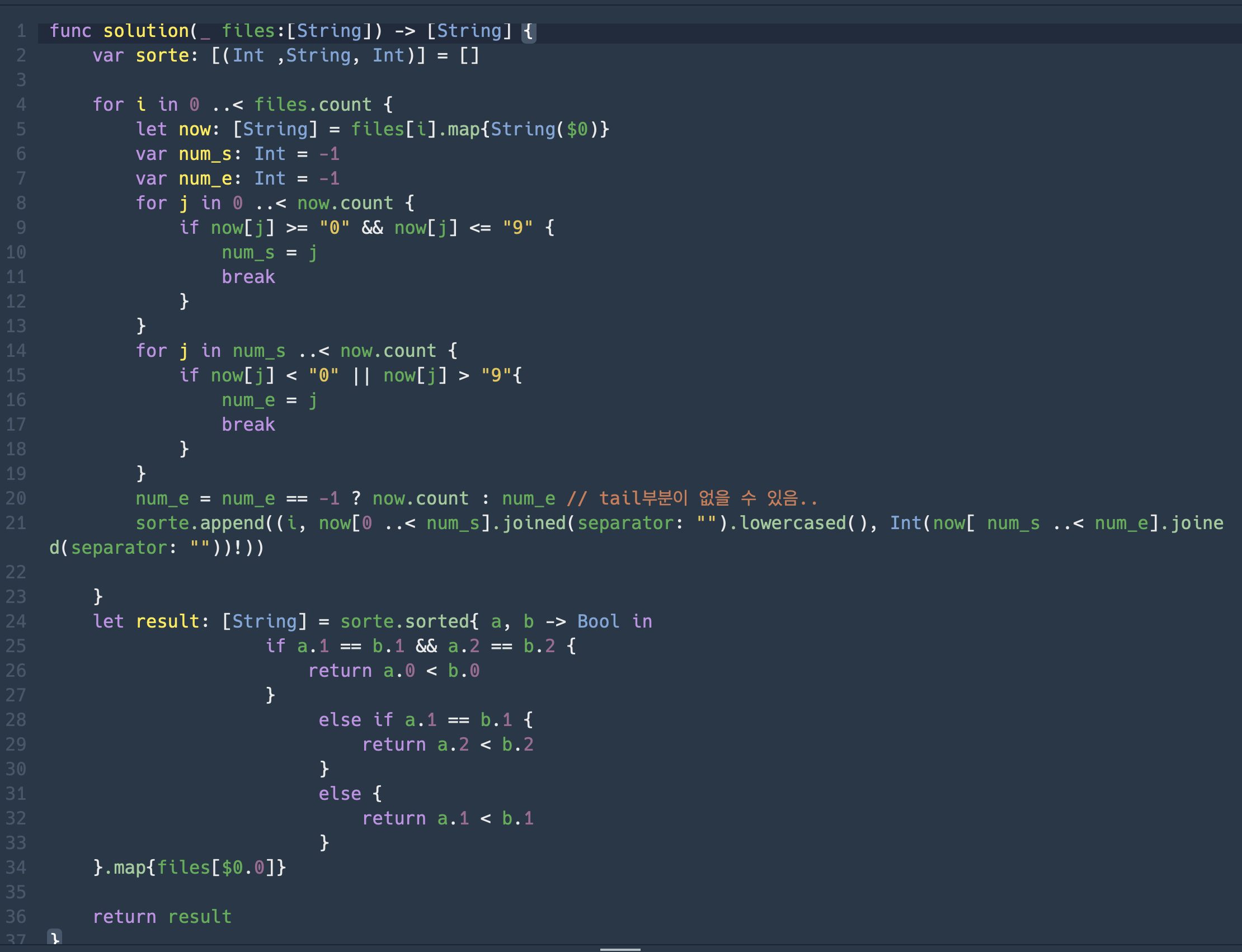Image resolution: width=1242 pixels, height=952 pixels.
Task: Click the bottom panel resize handle bar
Action: point(620,949)
